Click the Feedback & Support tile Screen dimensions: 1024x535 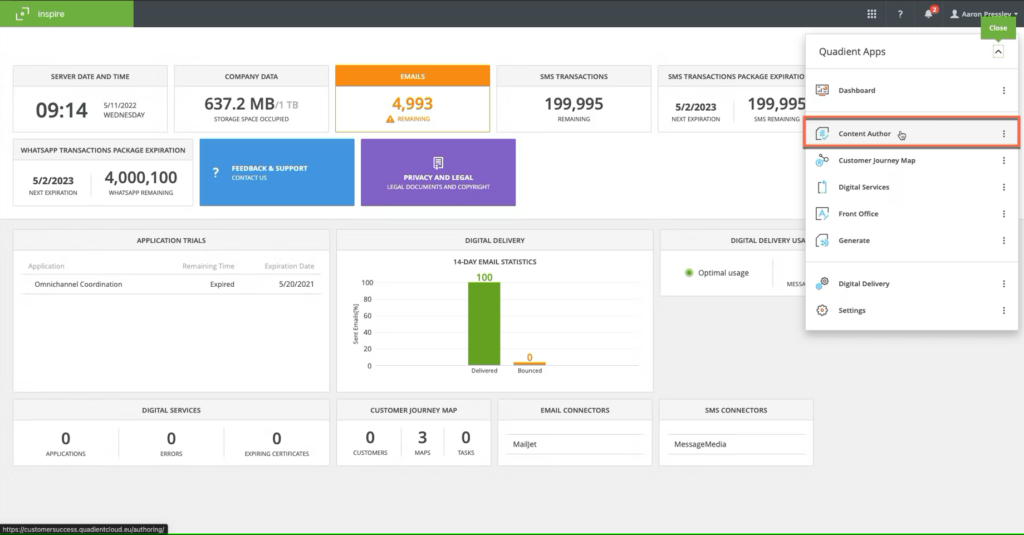point(277,172)
